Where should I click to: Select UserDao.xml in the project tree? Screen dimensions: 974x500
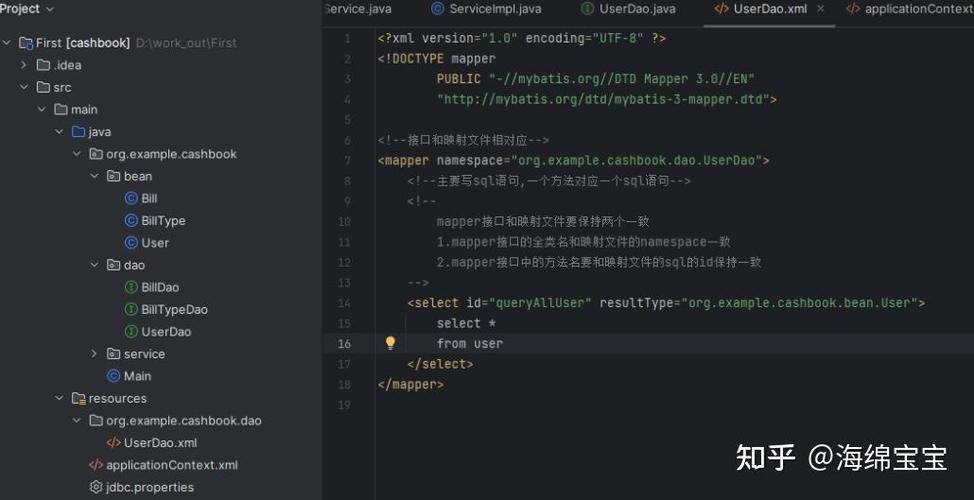[x=160, y=443]
